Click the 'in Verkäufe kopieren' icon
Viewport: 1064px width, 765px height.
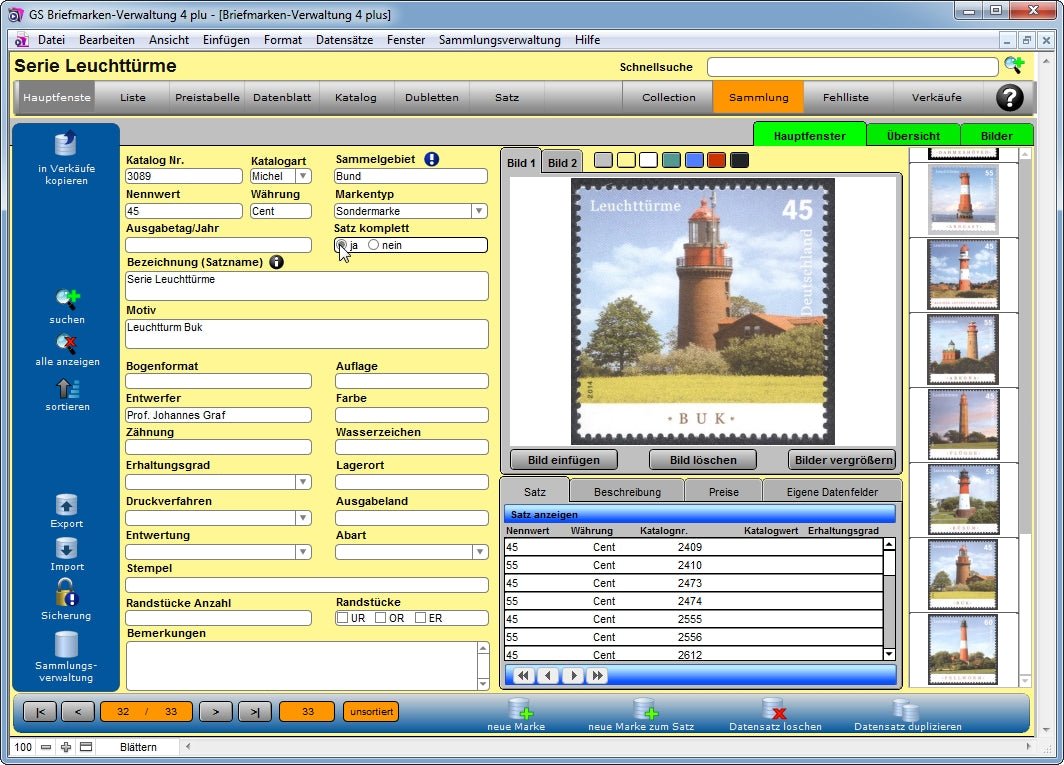(x=66, y=144)
